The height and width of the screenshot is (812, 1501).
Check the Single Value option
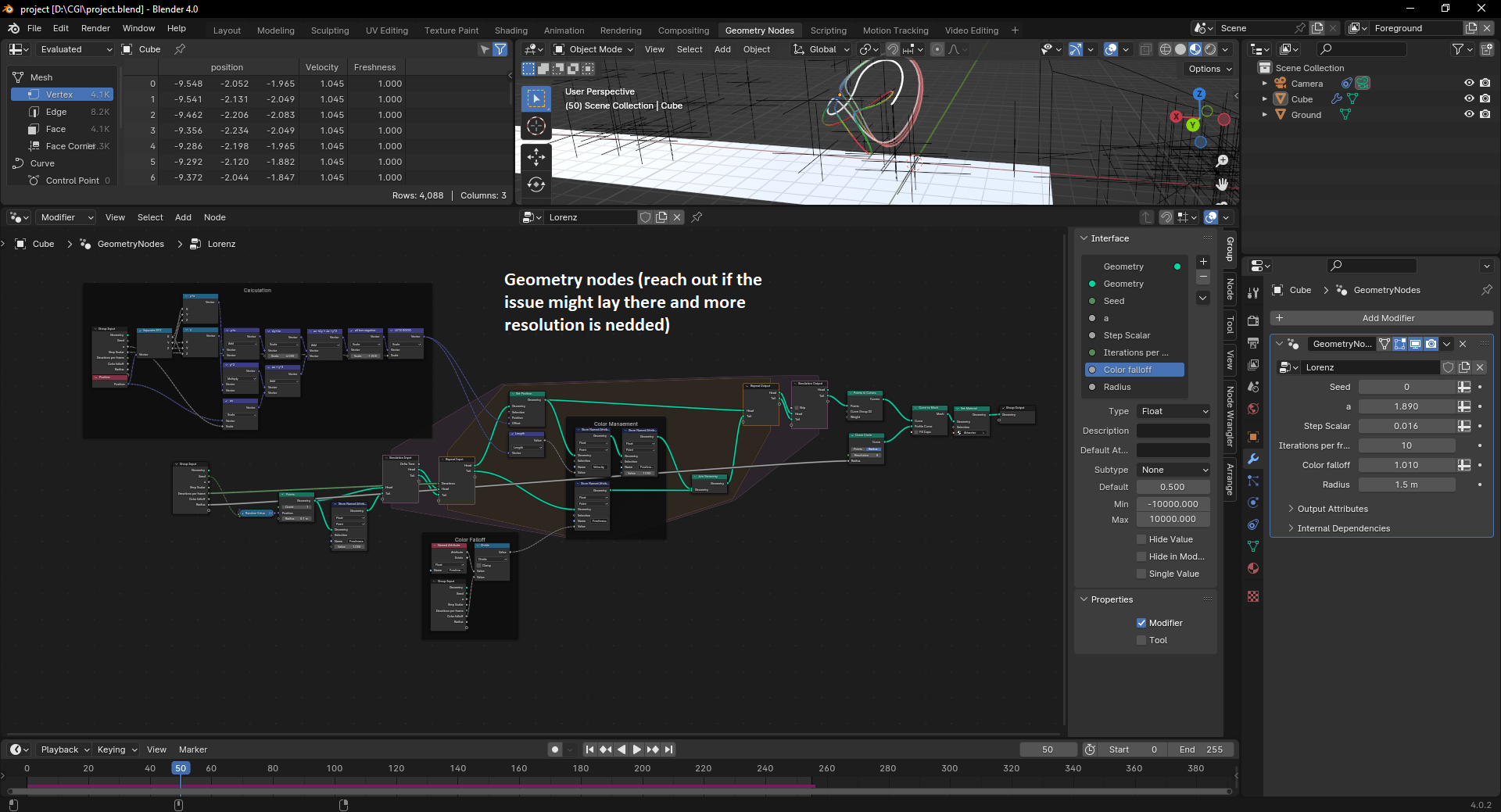[1141, 574]
